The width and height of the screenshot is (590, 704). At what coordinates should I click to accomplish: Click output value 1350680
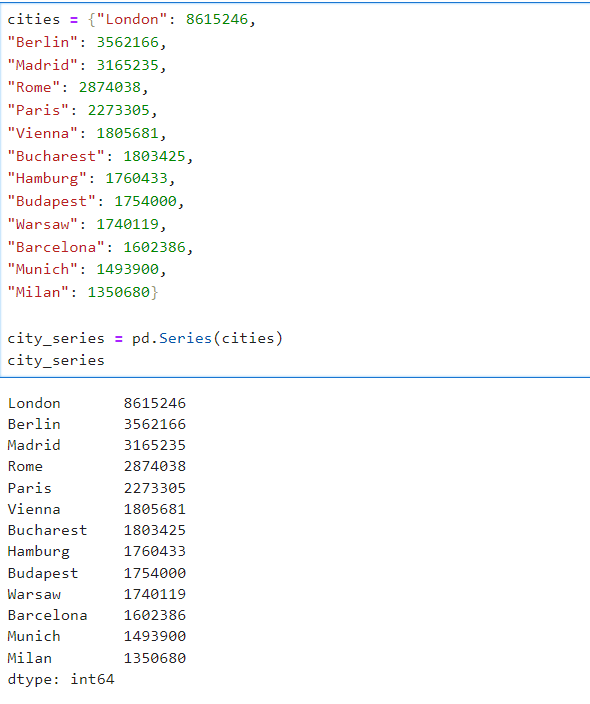pos(155,658)
